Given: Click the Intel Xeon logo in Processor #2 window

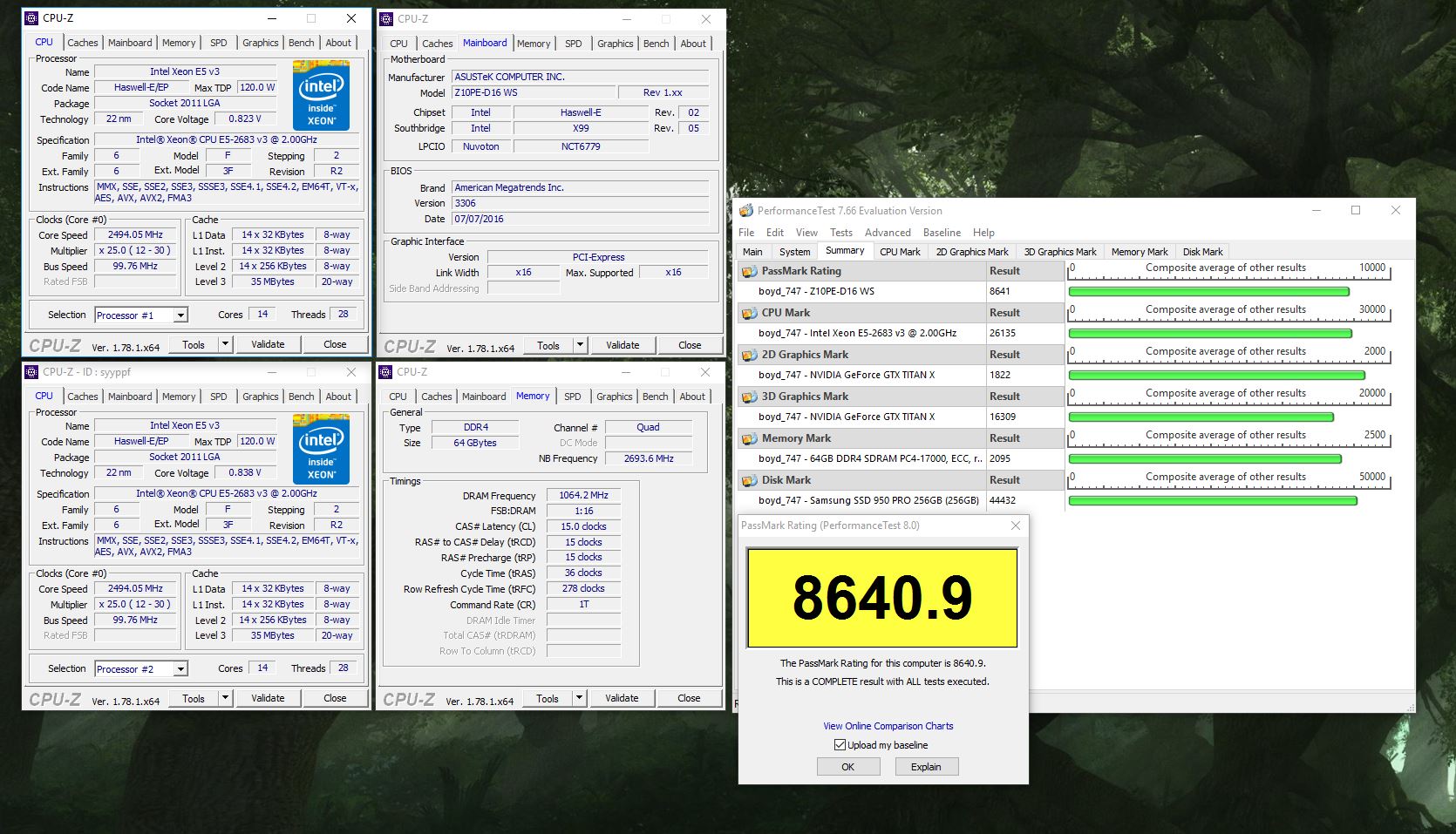Looking at the screenshot, I should coord(321,449).
